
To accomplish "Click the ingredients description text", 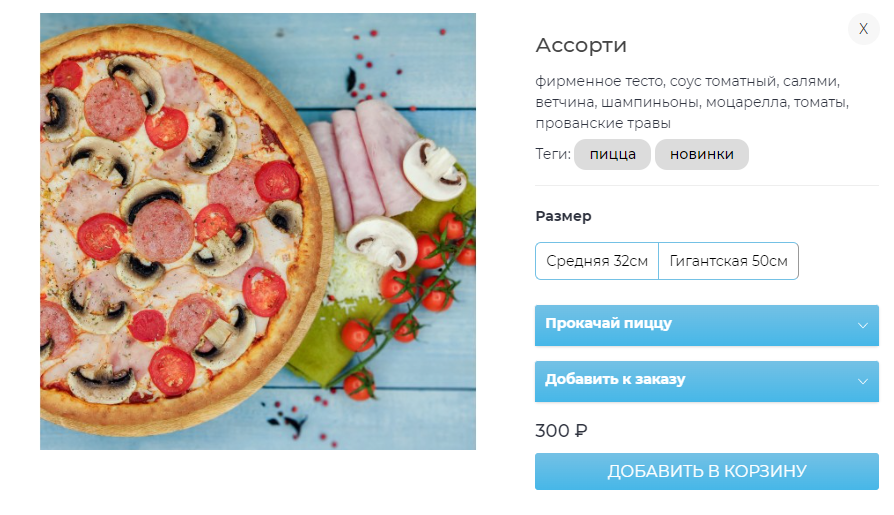I will pos(692,102).
